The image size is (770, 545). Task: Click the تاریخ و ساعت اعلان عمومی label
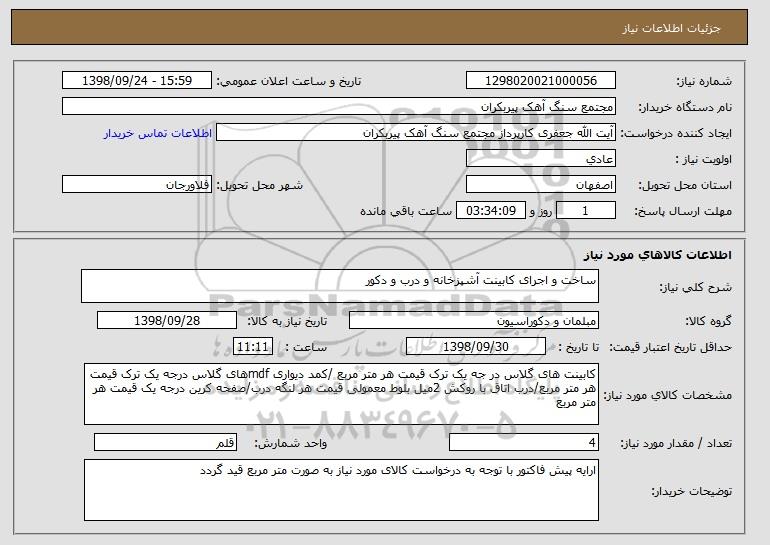coord(289,81)
